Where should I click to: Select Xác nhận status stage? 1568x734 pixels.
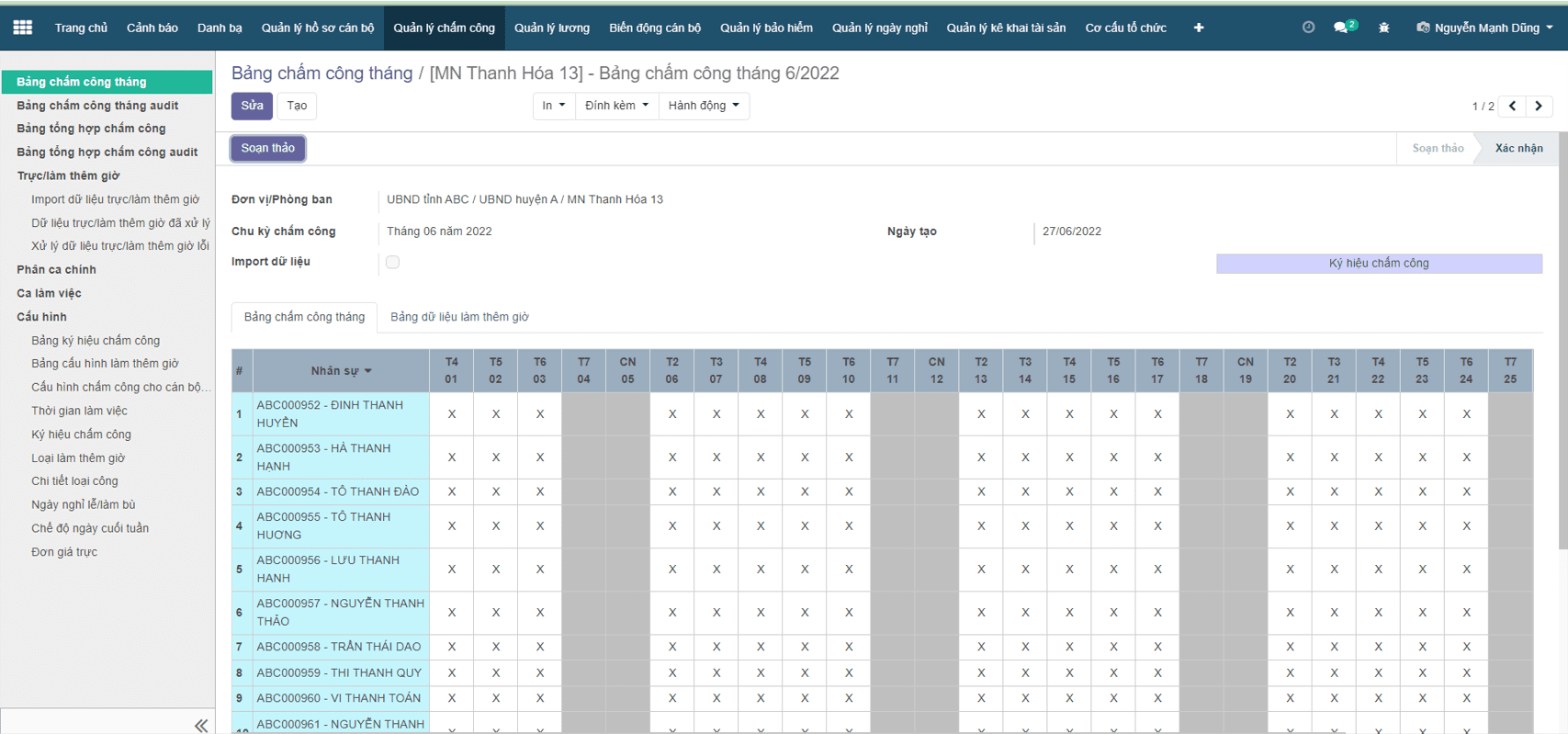[1518, 148]
